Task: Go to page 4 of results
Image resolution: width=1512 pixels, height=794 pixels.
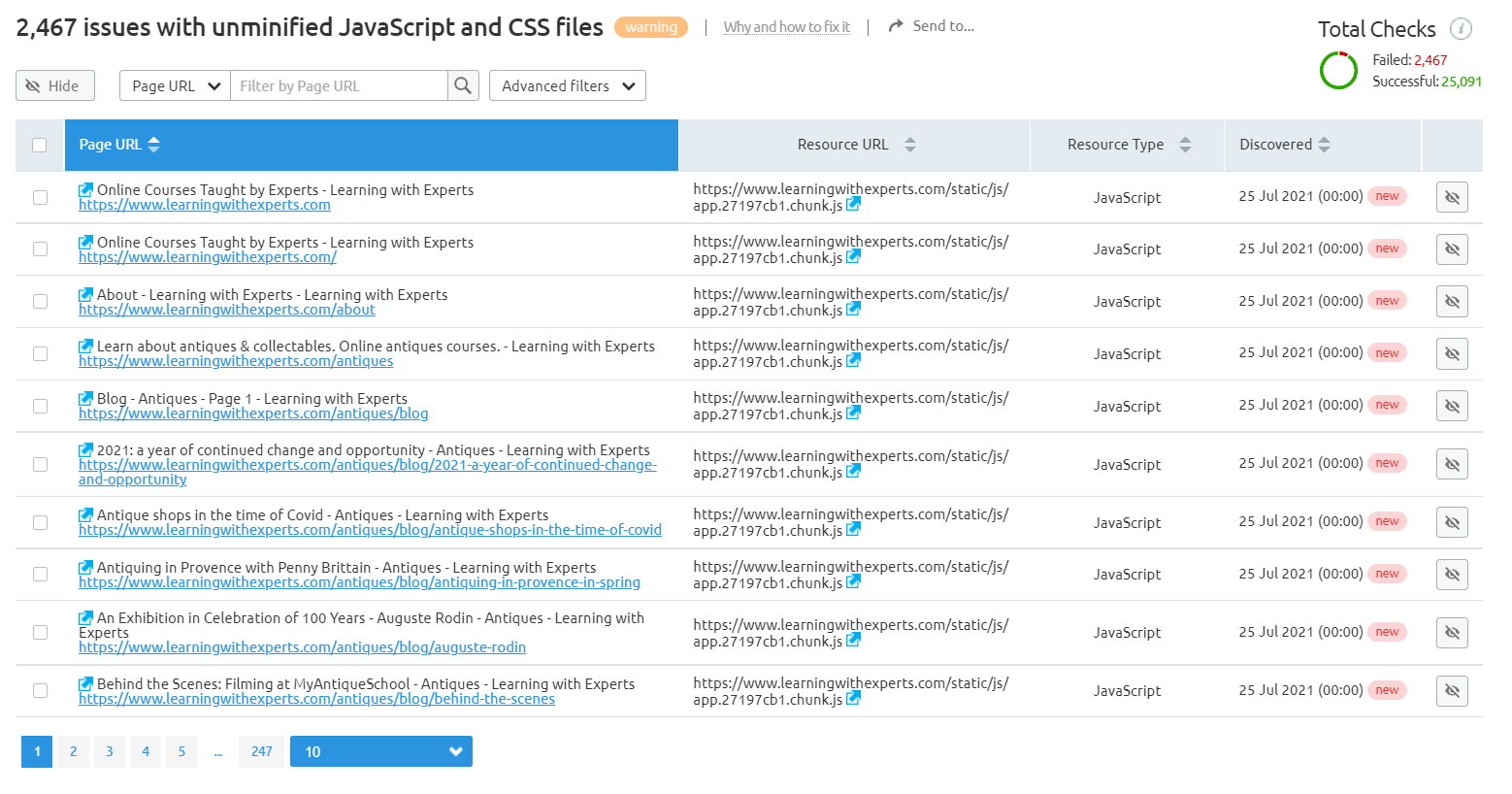Action: point(146,751)
